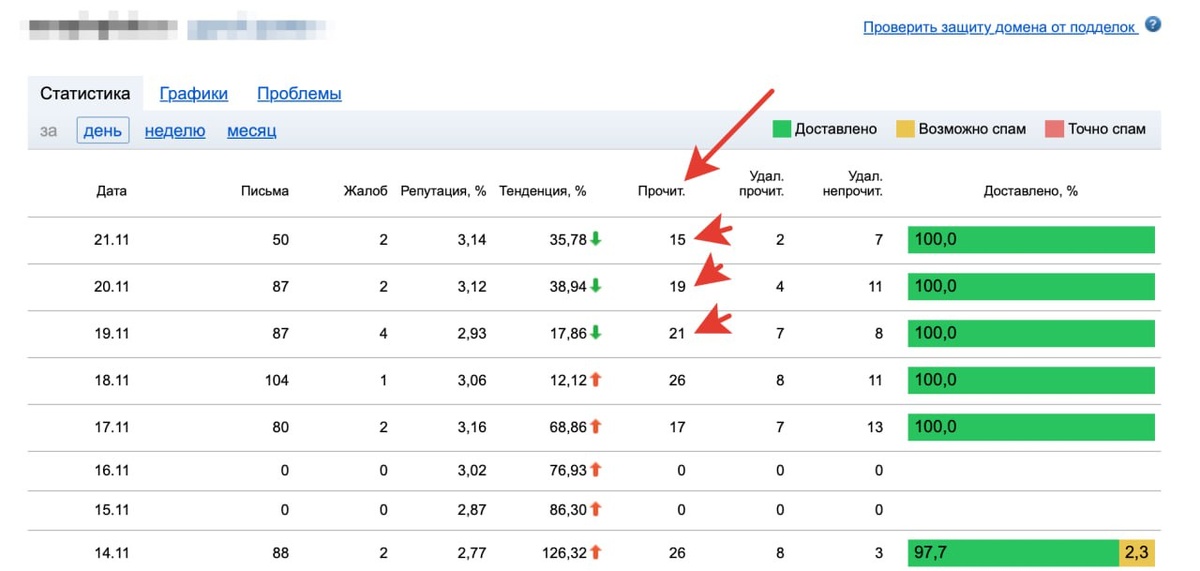Click the red up arrow for 18.11

pos(596,380)
